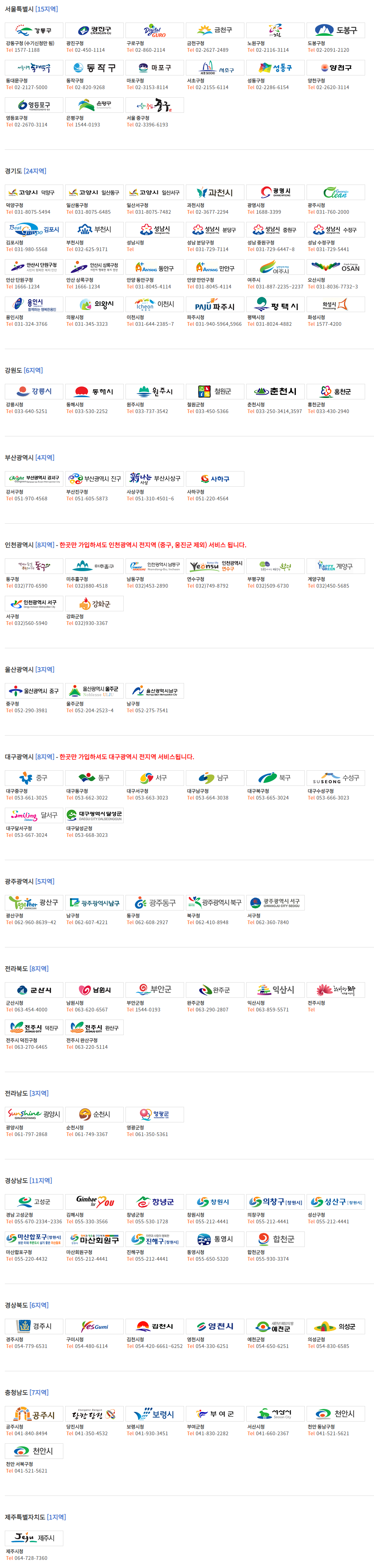Click phone number Tel 054-420-6661~6252
Image resolution: width=374 pixels, height=1568 pixels.
click(x=155, y=1346)
